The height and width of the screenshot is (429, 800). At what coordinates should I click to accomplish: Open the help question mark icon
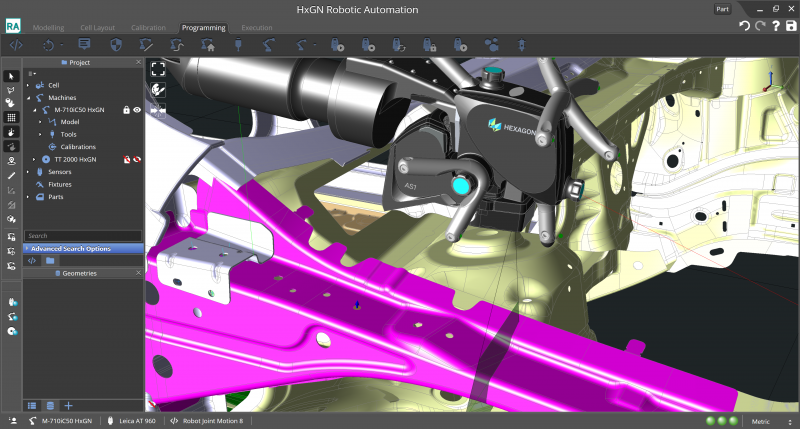point(776,26)
